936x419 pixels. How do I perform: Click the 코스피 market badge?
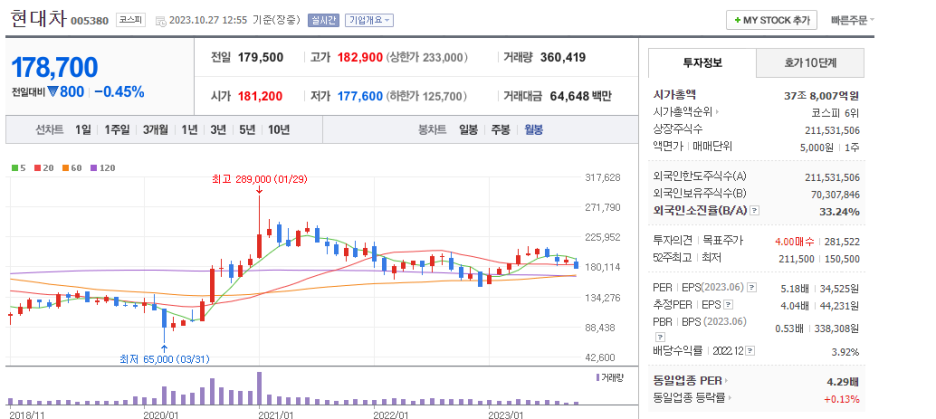pos(130,20)
